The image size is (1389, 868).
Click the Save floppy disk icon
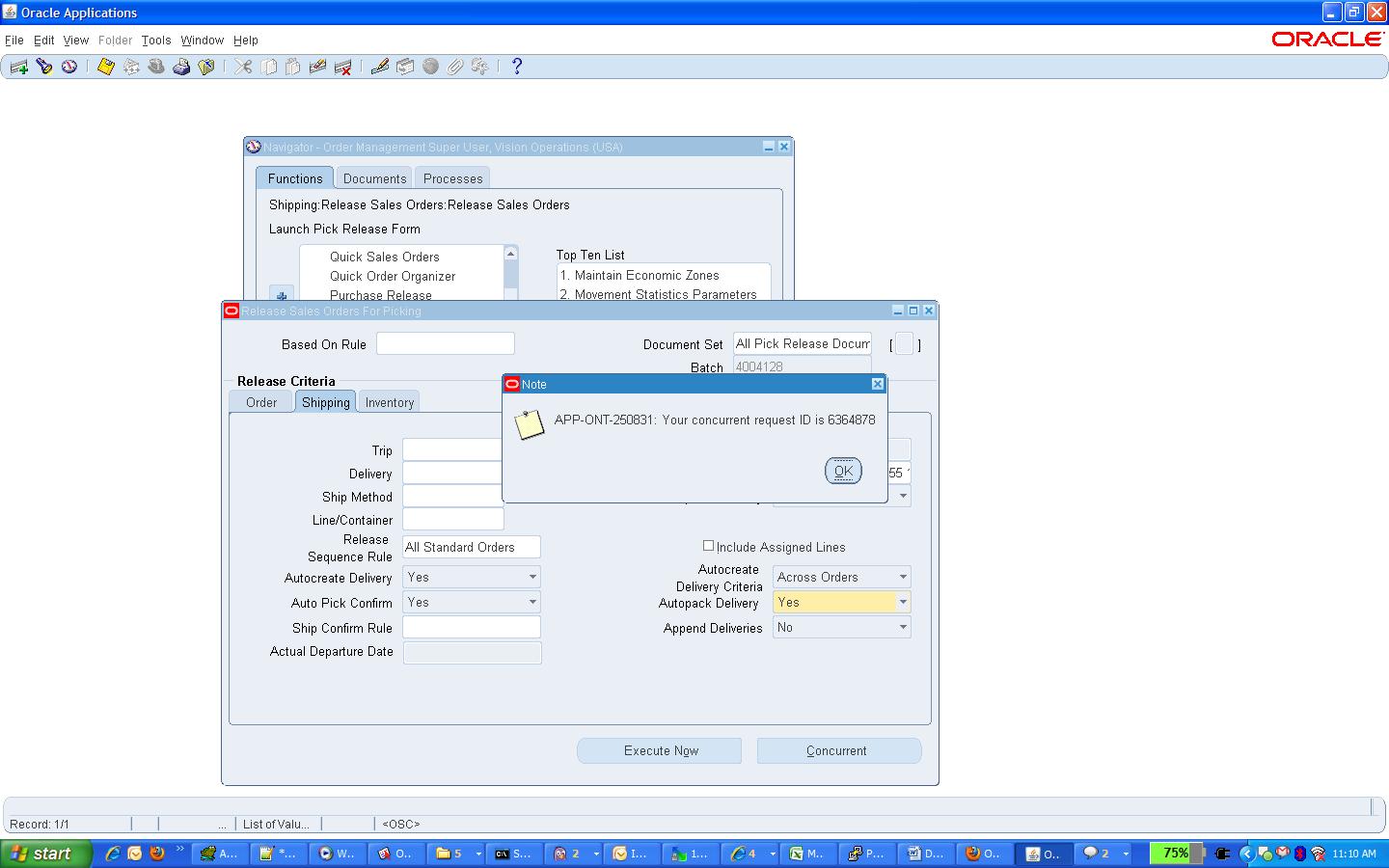[x=106, y=67]
